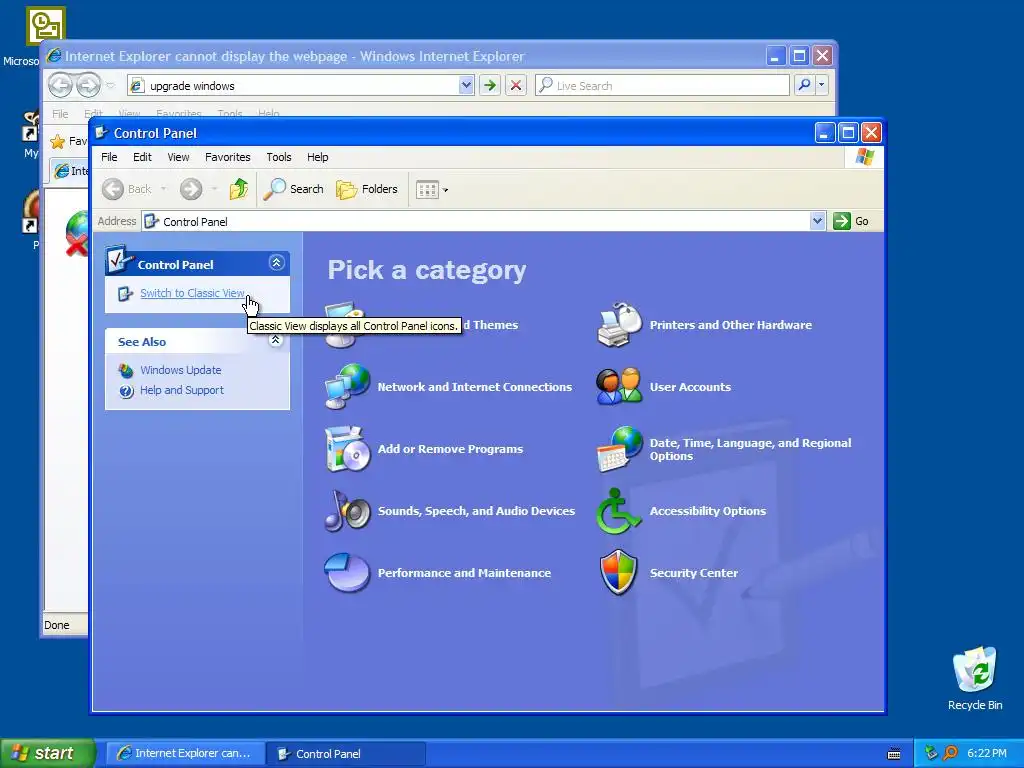
Task: Click the Sounds, Speech, and Audio Devices icon
Action: tap(347, 511)
